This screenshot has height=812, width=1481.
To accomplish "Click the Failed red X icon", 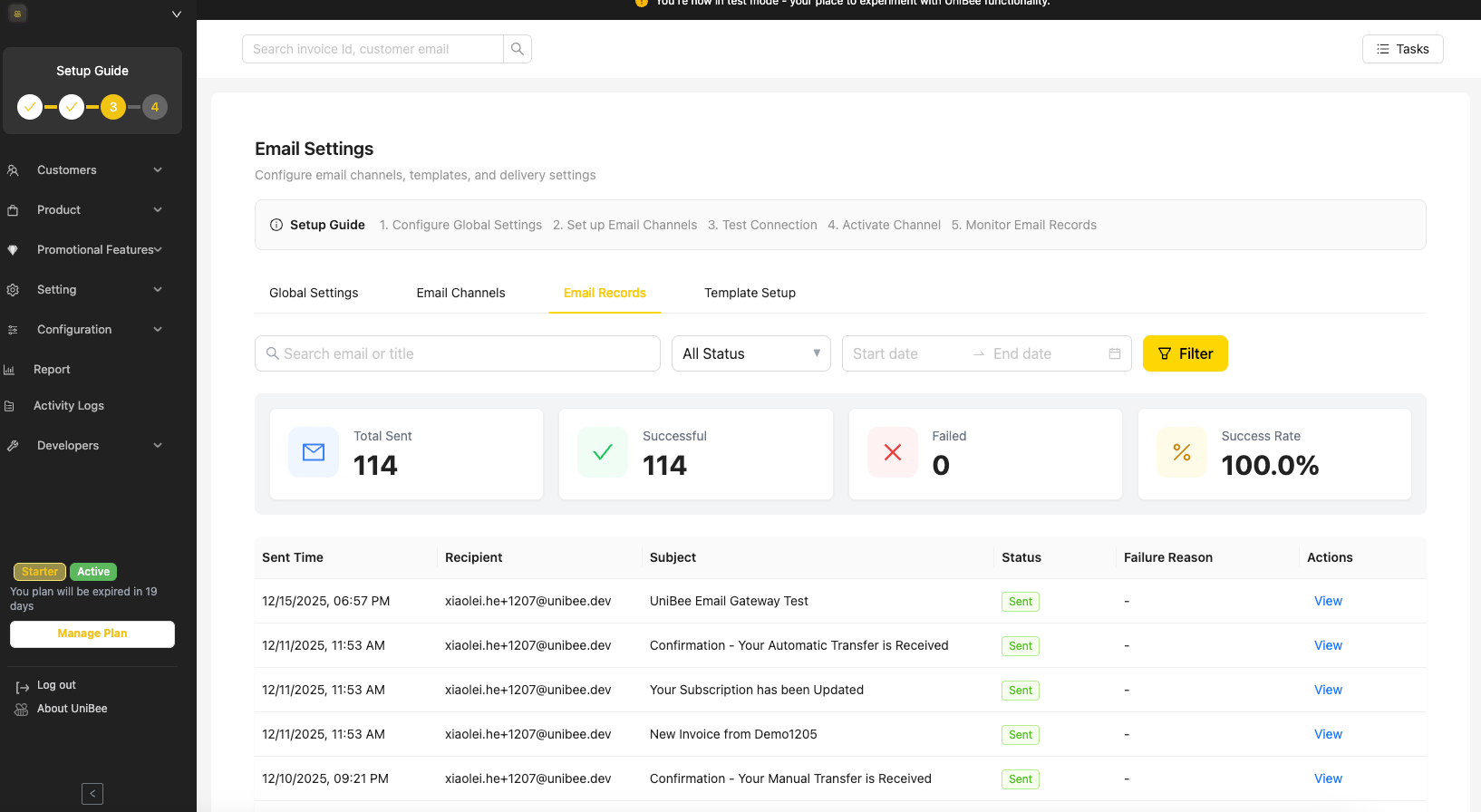I will (x=893, y=452).
